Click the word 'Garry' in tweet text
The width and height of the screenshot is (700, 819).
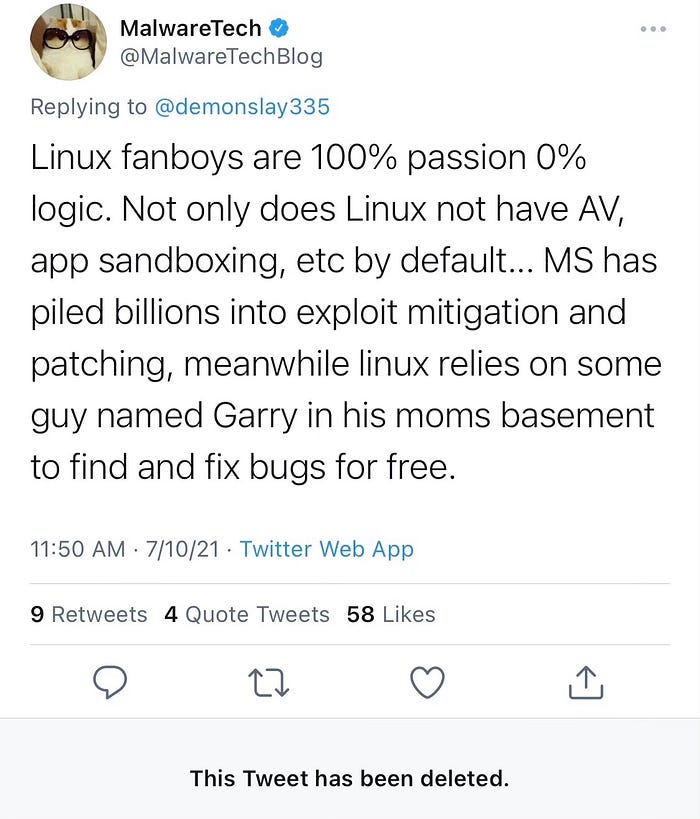pyautogui.click(x=255, y=416)
